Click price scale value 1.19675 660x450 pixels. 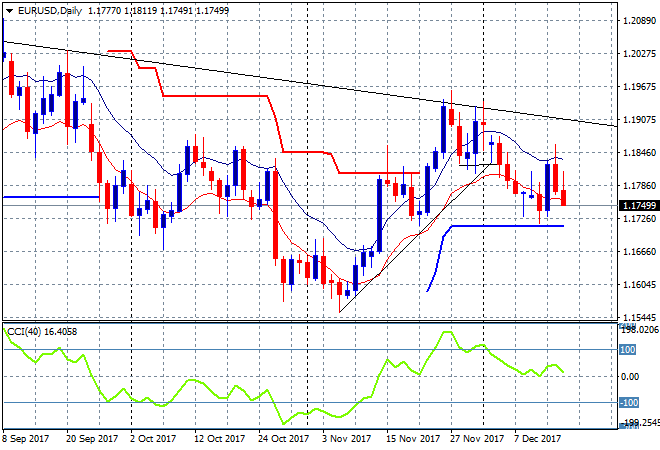[x=639, y=86]
